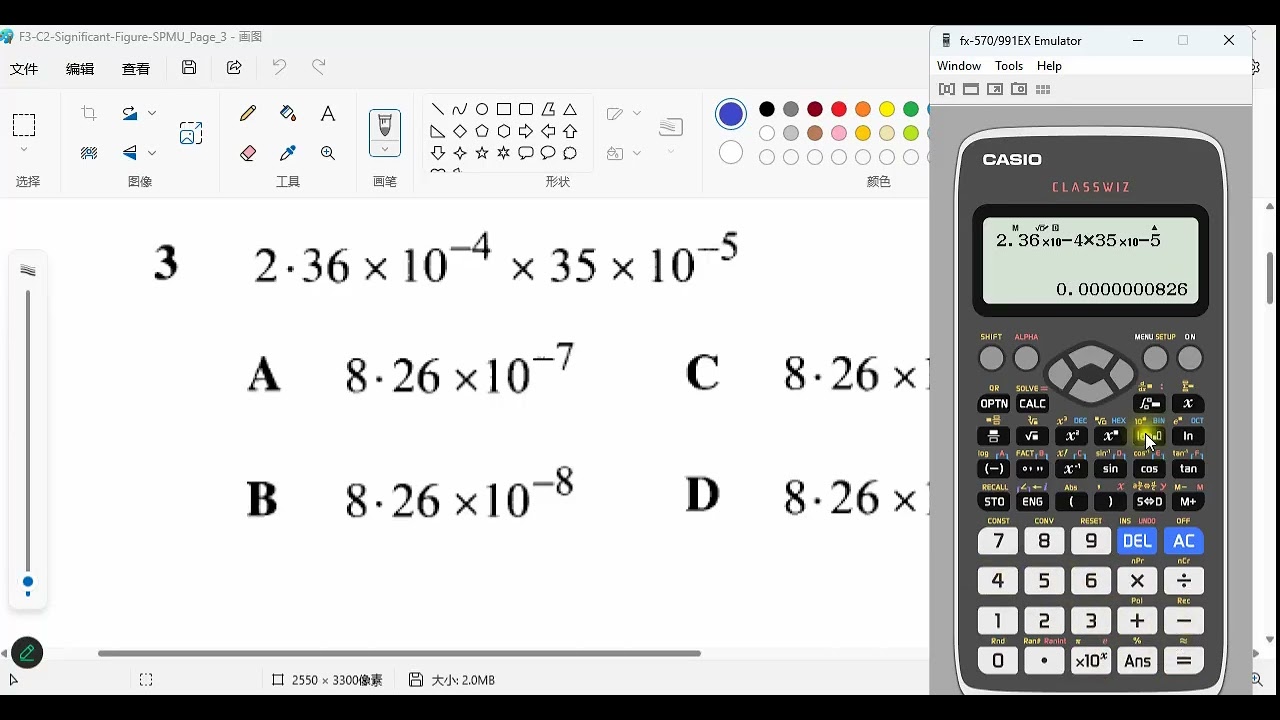1280x720 pixels.
Task: Click the Share icon in Paint
Action: click(x=234, y=68)
